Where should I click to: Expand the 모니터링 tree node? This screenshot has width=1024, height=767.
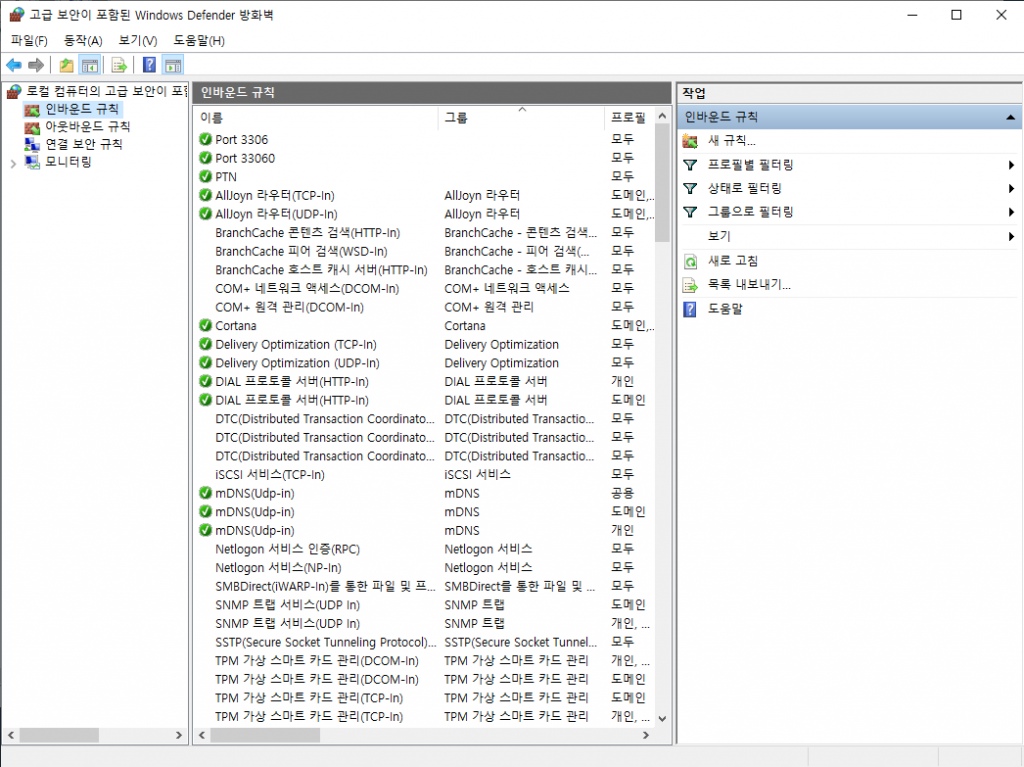point(13,163)
